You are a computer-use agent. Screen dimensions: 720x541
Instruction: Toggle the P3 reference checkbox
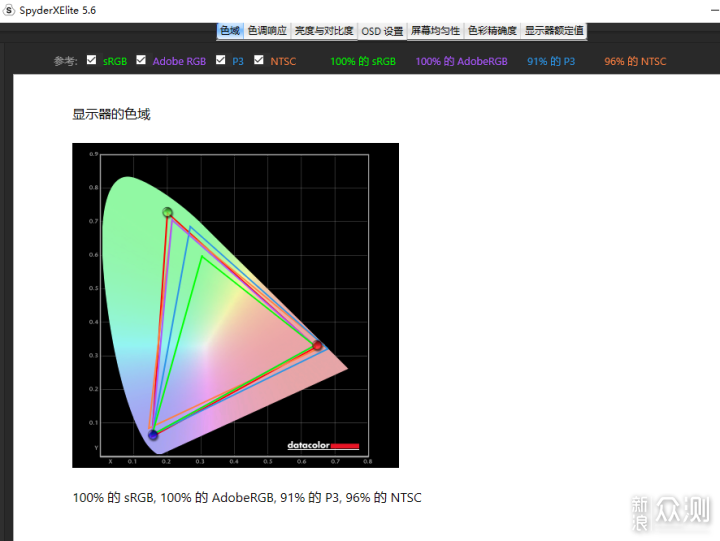220,60
